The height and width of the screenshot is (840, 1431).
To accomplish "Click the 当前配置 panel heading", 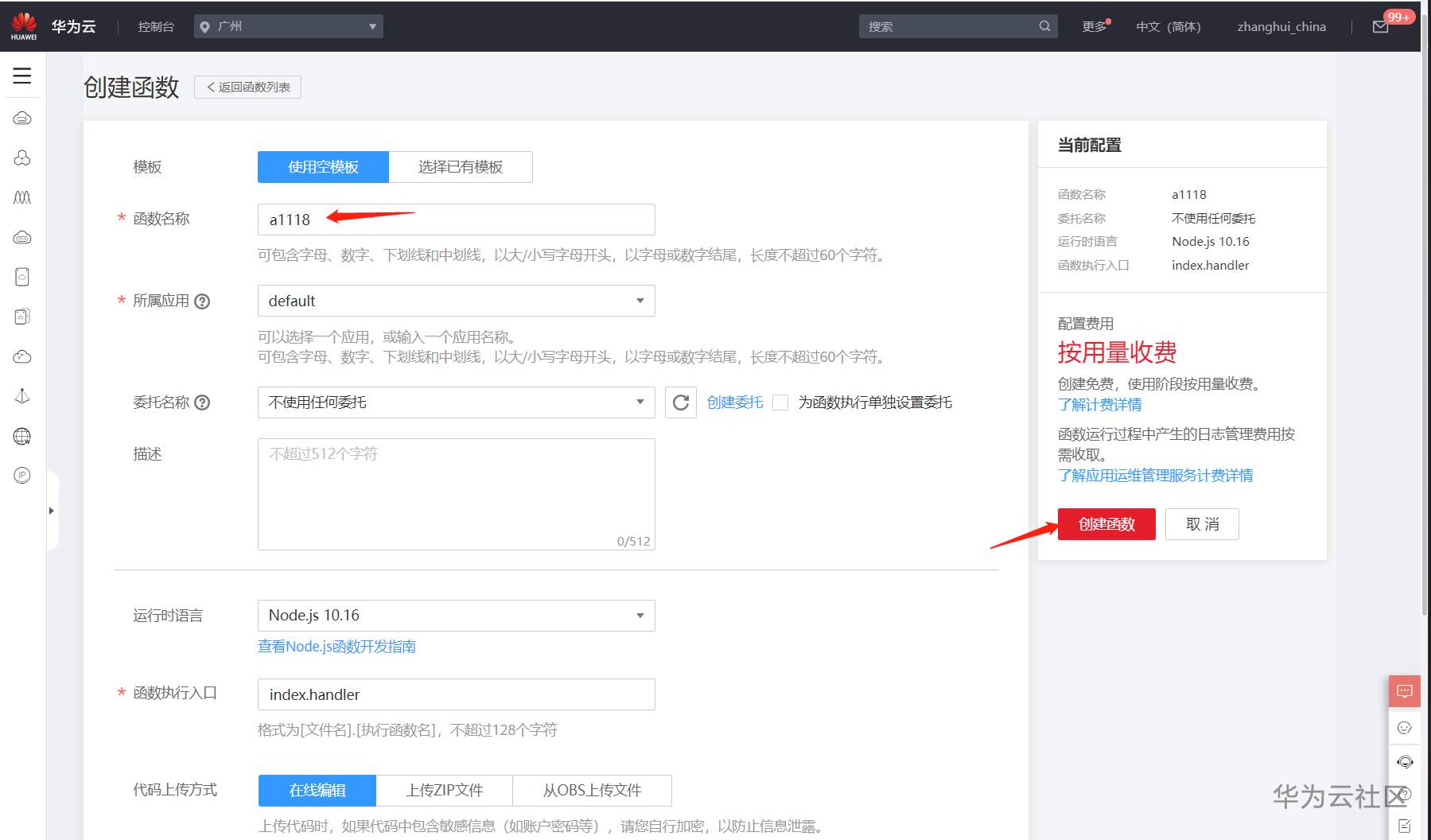I will tap(1089, 145).
